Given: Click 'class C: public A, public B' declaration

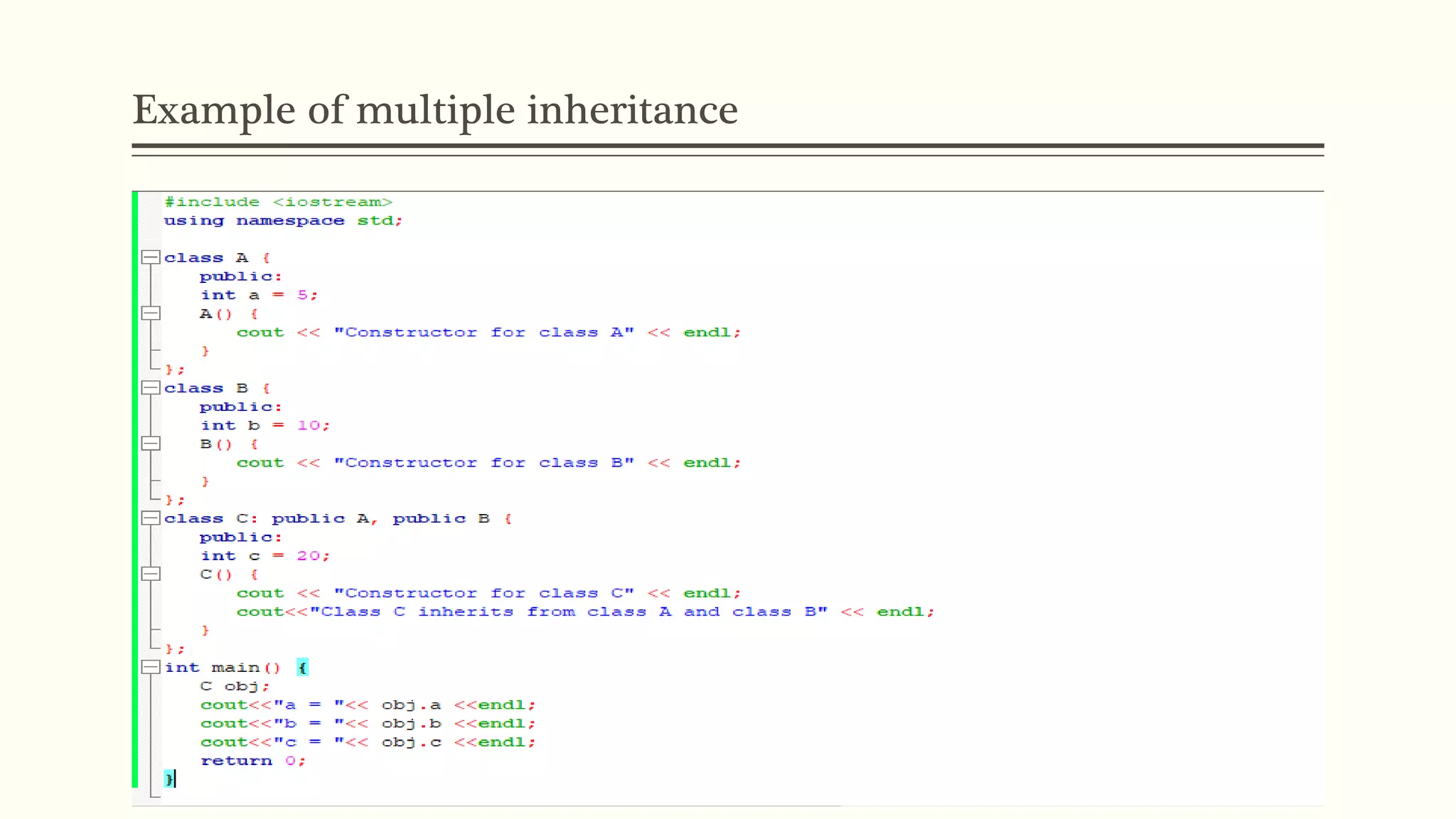Looking at the screenshot, I should (338, 518).
